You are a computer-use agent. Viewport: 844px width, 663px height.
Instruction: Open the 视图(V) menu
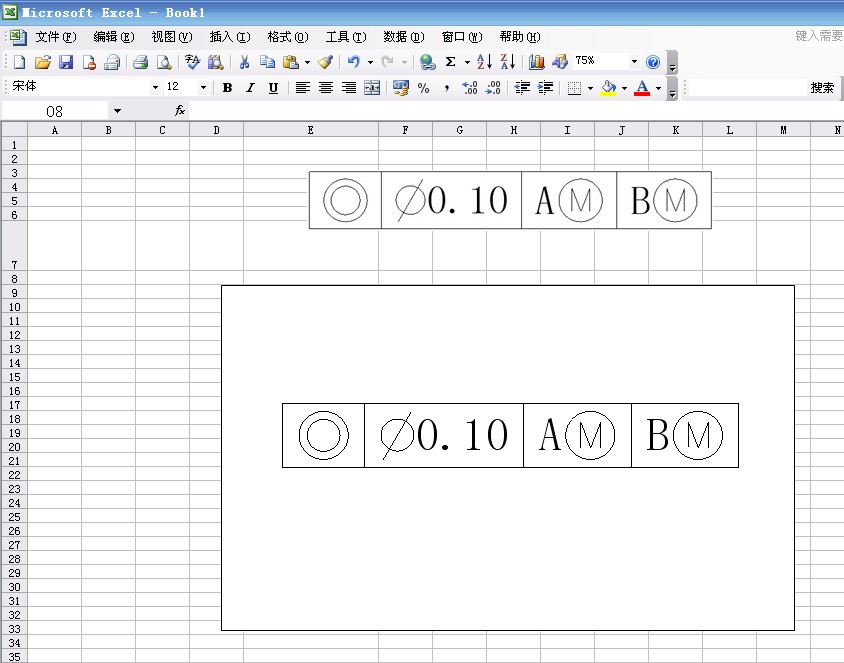pos(172,37)
